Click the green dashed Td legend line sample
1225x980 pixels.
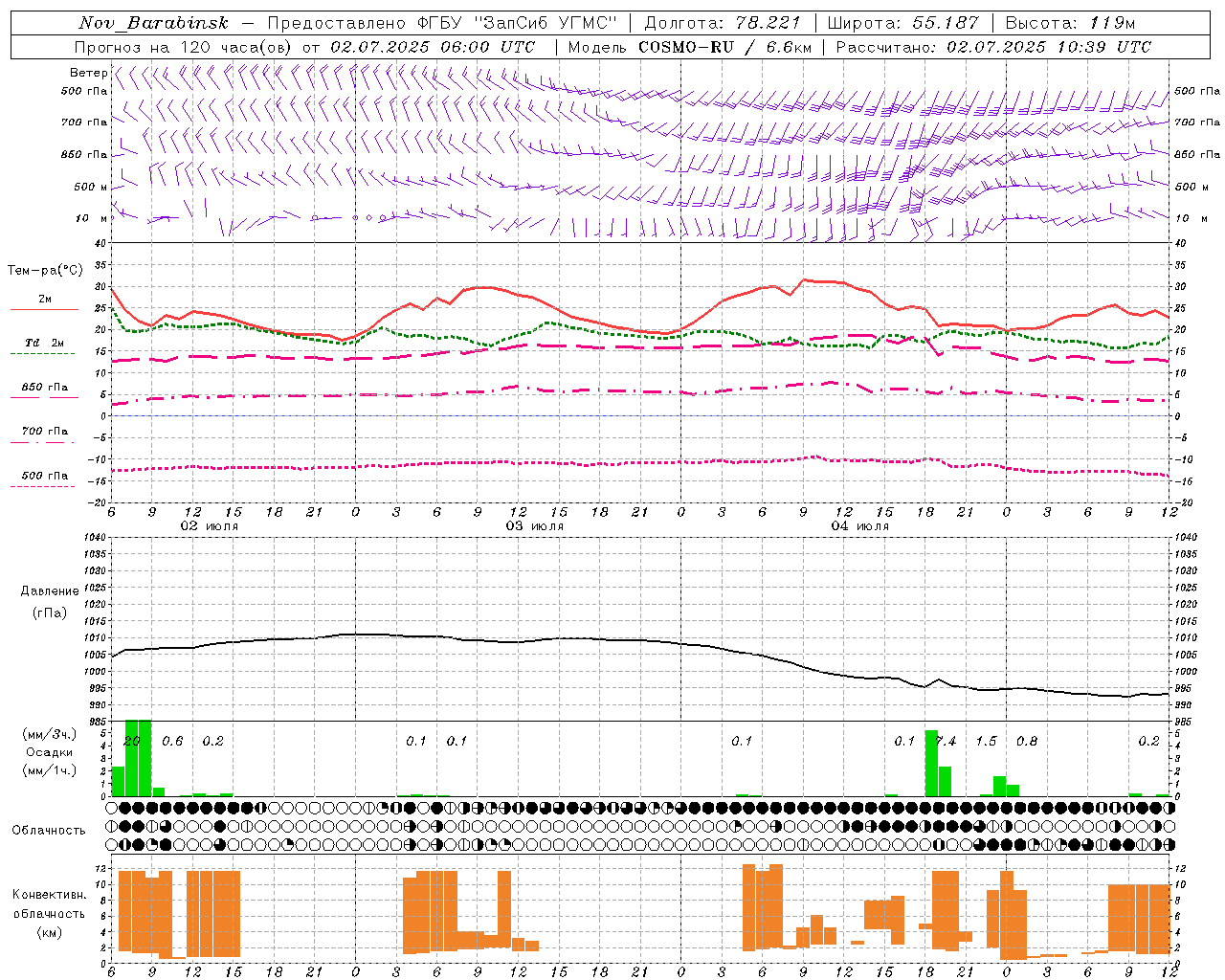click(x=42, y=353)
